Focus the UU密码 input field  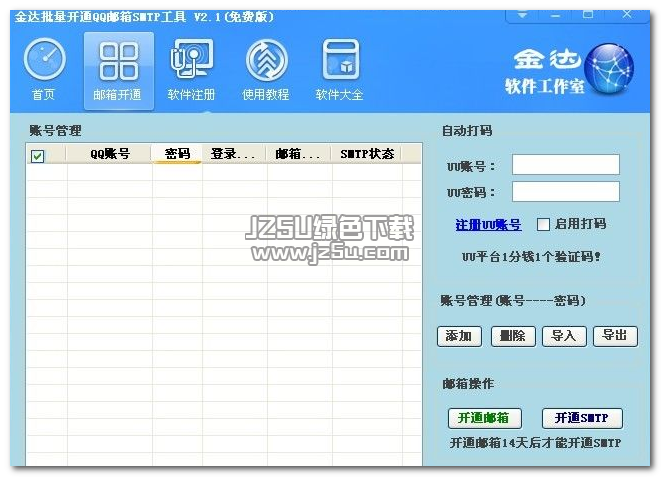pos(566,192)
